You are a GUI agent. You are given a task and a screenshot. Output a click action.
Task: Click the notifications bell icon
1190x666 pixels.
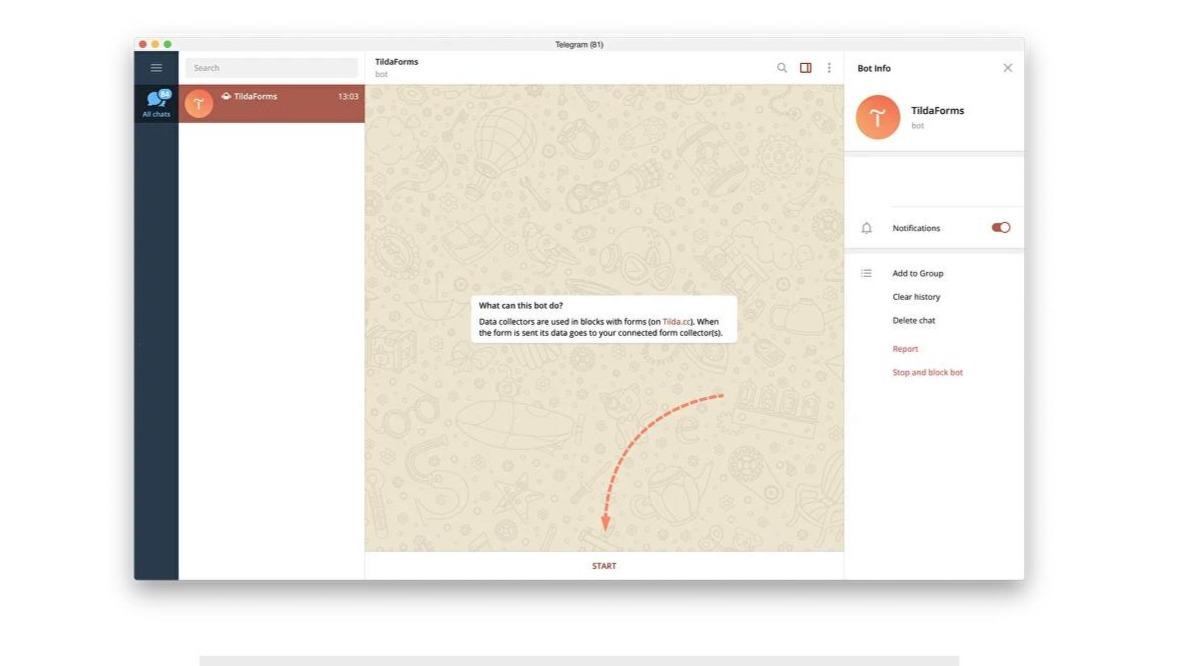[867, 228]
